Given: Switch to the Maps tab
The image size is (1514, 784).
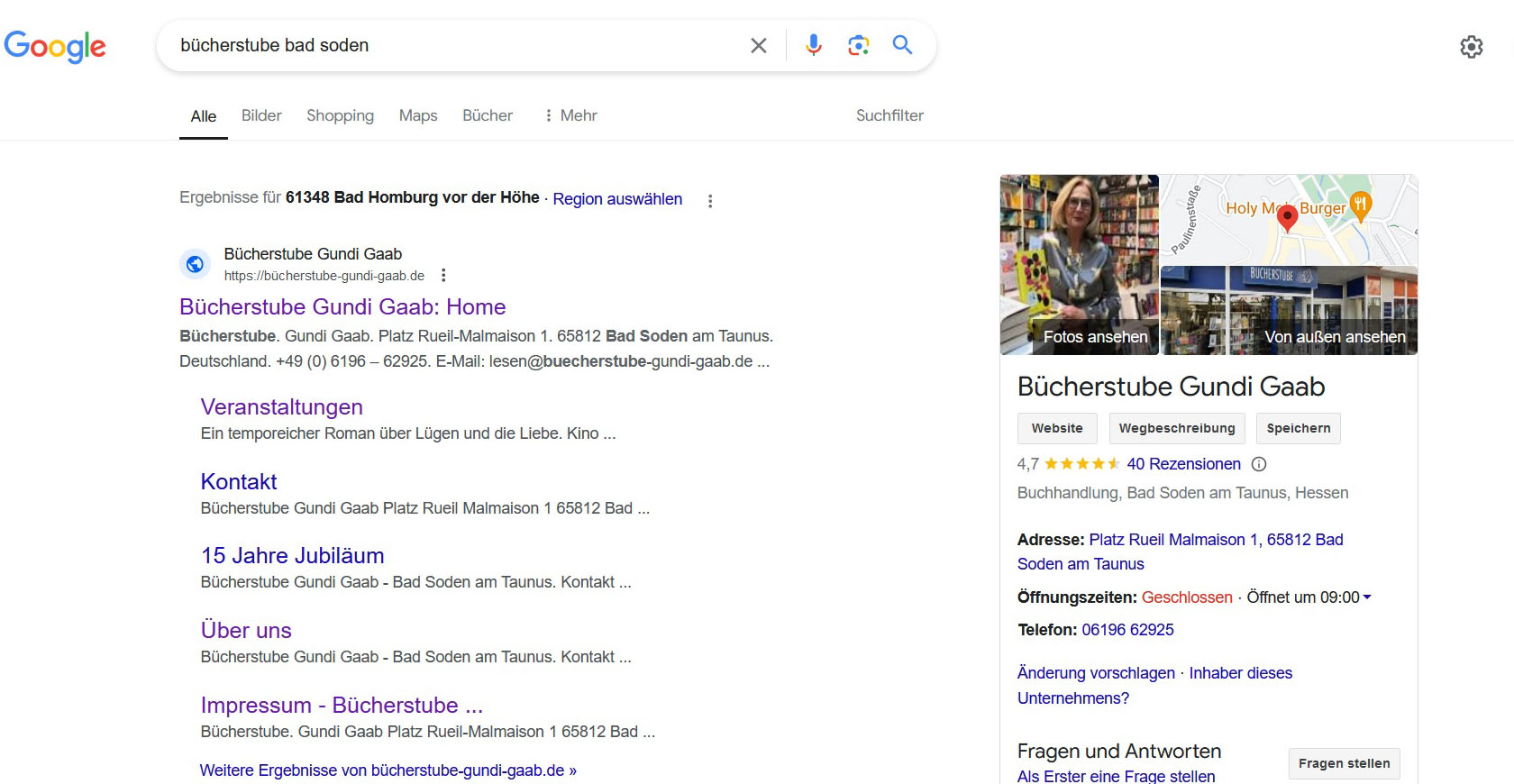Looking at the screenshot, I should [x=418, y=115].
